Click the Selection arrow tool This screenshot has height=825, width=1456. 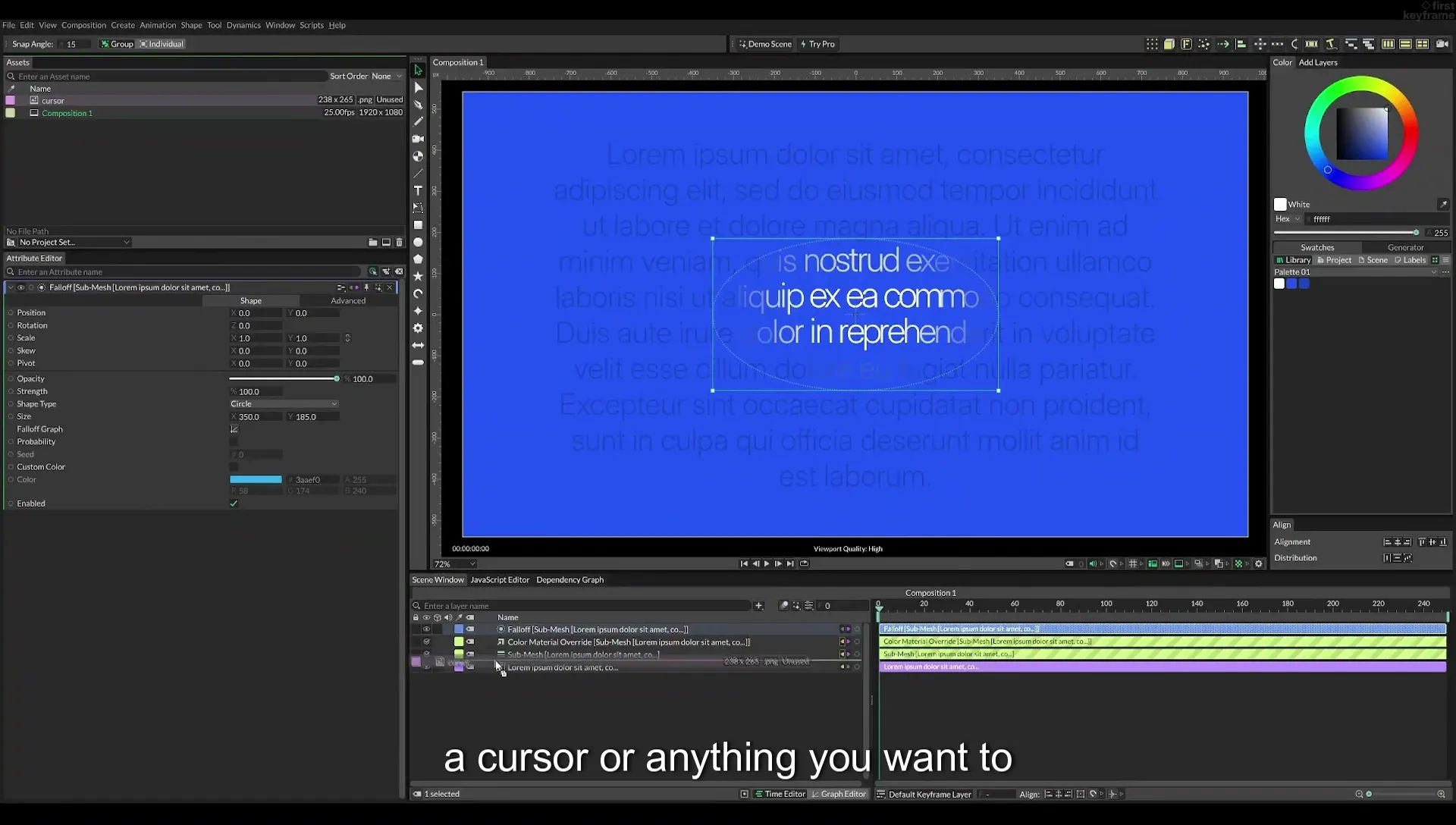pos(418,70)
